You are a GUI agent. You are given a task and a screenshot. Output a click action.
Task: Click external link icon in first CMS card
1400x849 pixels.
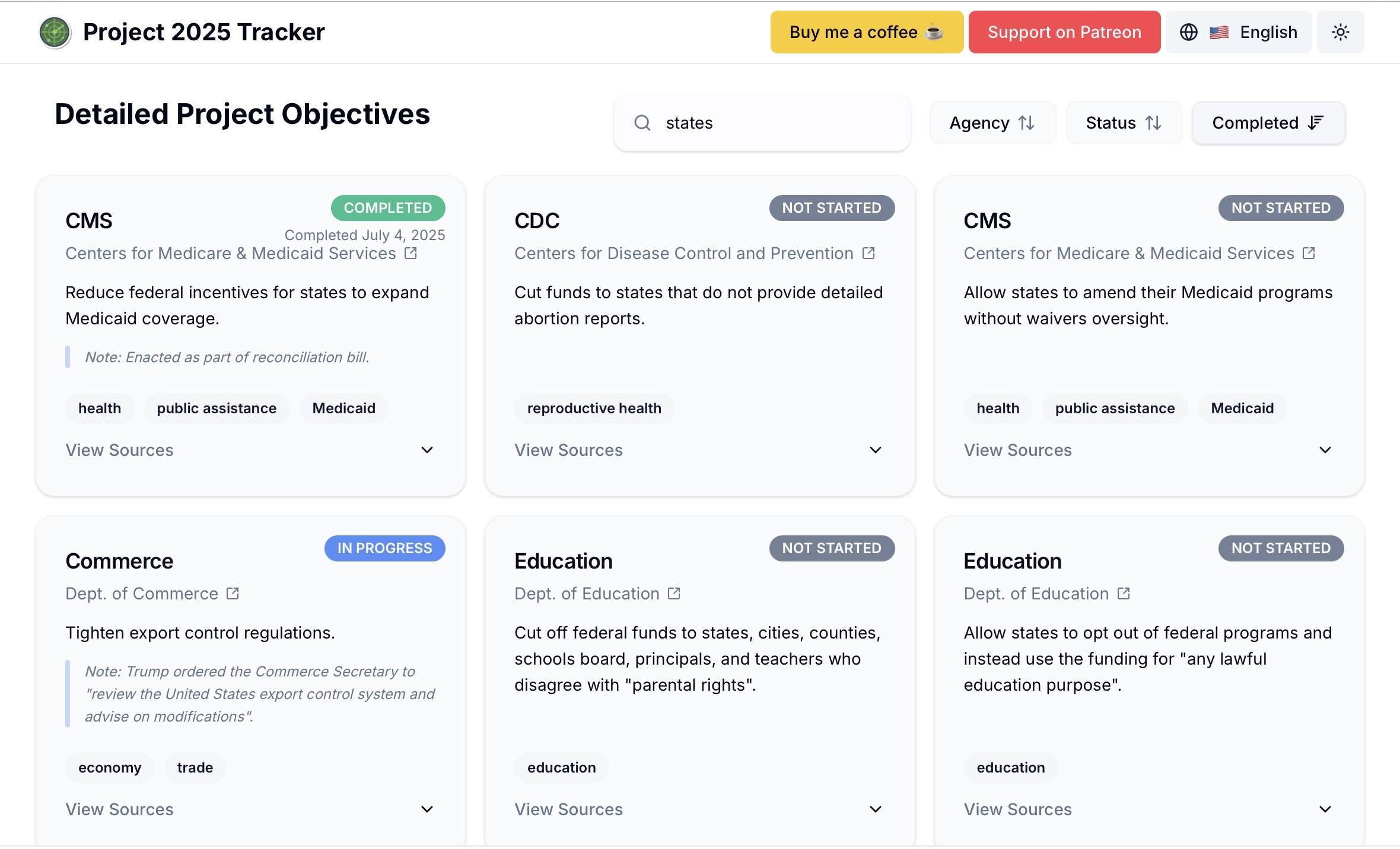coord(411,253)
